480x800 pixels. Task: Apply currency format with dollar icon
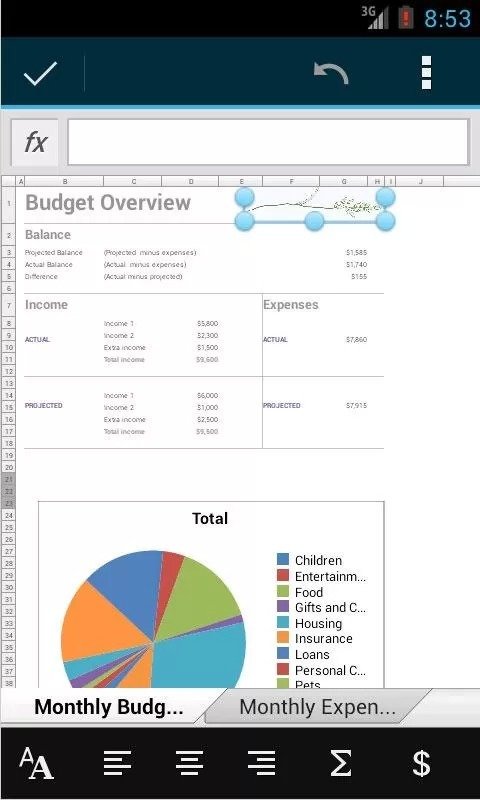421,763
